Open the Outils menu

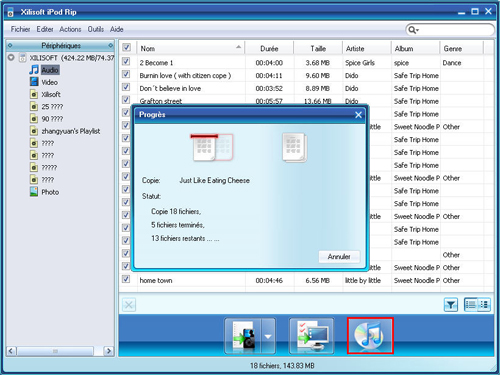coord(96,29)
